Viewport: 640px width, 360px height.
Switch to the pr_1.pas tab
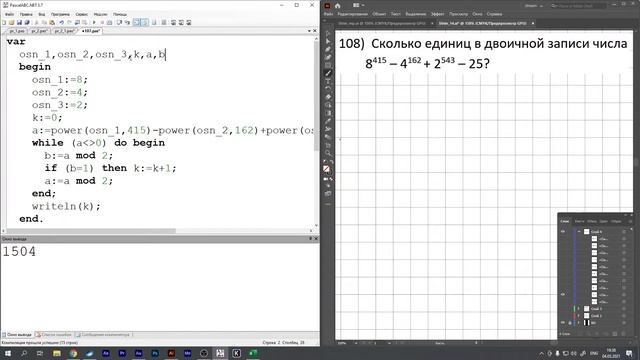coord(17,31)
